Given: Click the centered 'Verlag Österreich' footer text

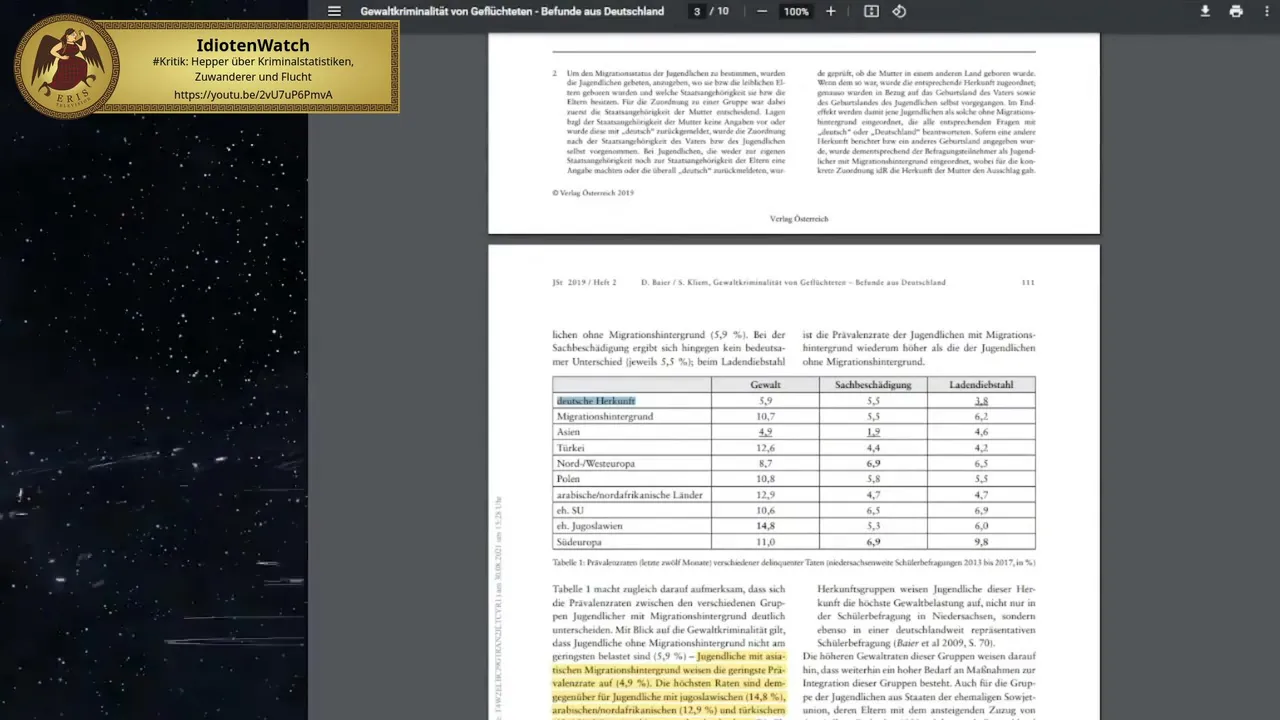Looking at the screenshot, I should pyautogui.click(x=799, y=218).
